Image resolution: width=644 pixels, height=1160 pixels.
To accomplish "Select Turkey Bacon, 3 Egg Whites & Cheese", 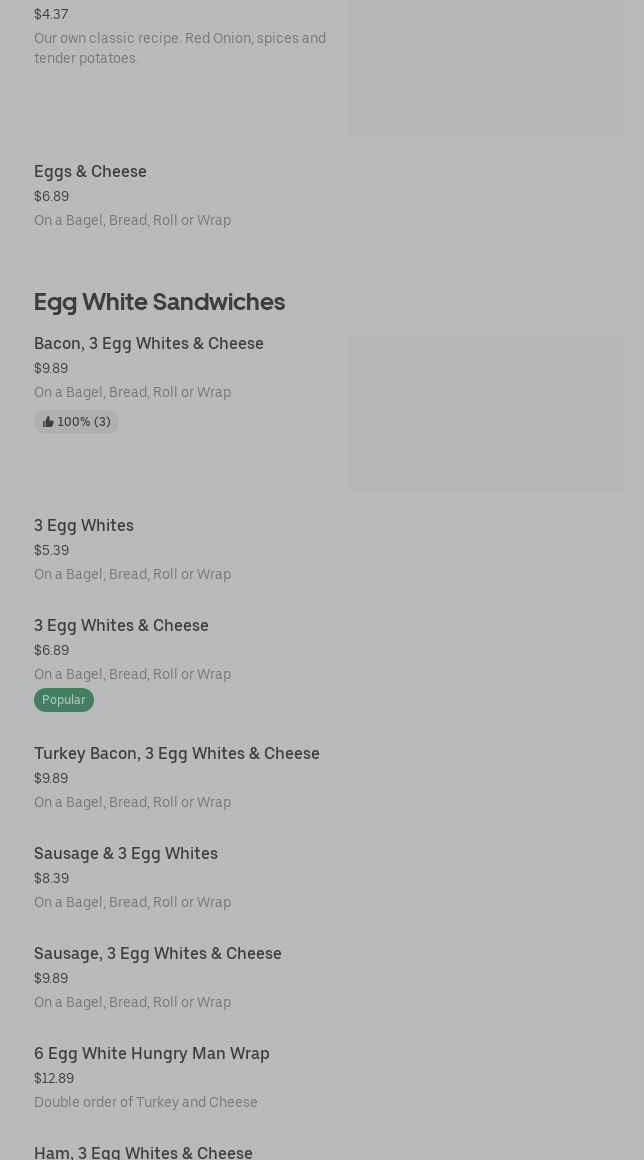I will pos(177,753).
